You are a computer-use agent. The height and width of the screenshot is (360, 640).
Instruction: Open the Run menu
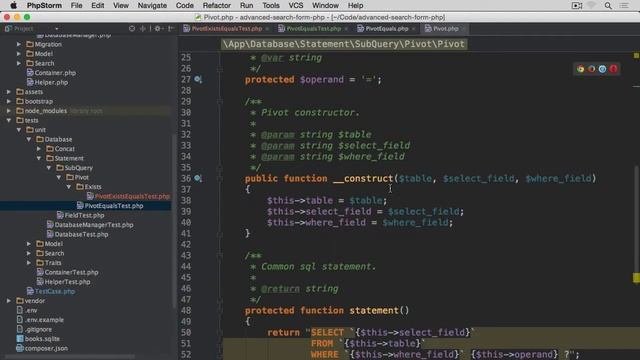(247, 6)
